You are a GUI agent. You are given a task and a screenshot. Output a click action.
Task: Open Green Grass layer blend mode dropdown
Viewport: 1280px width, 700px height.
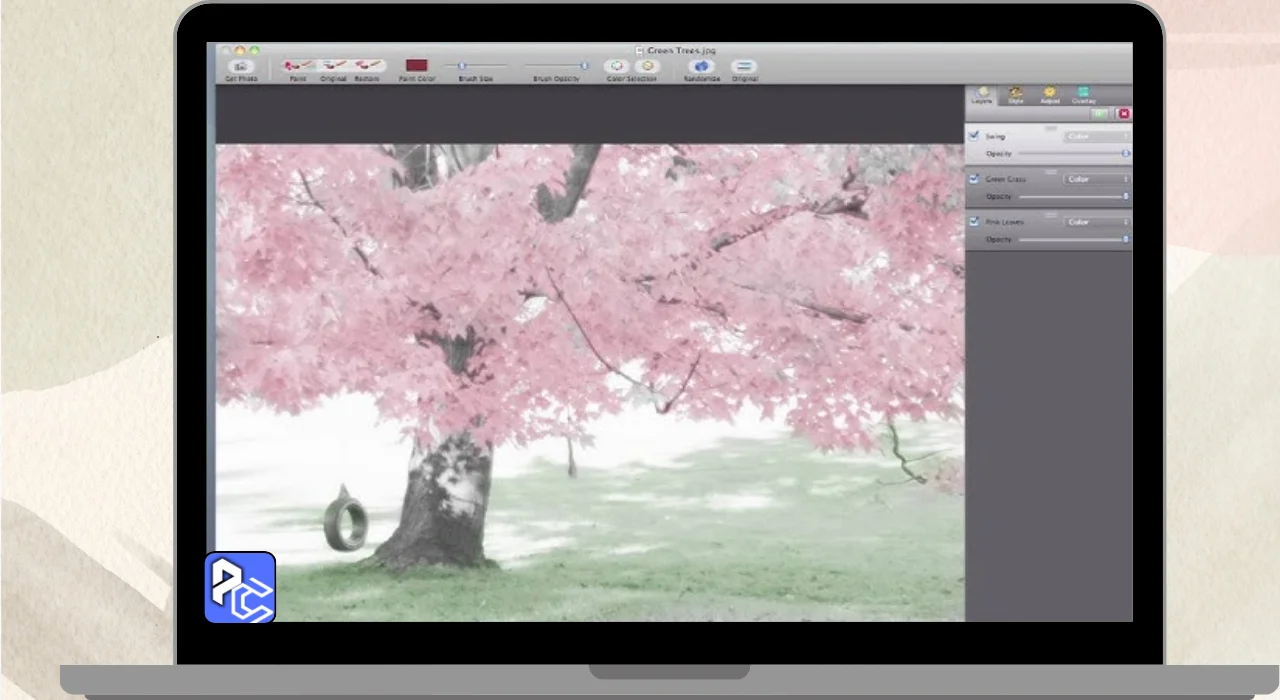(1096, 179)
